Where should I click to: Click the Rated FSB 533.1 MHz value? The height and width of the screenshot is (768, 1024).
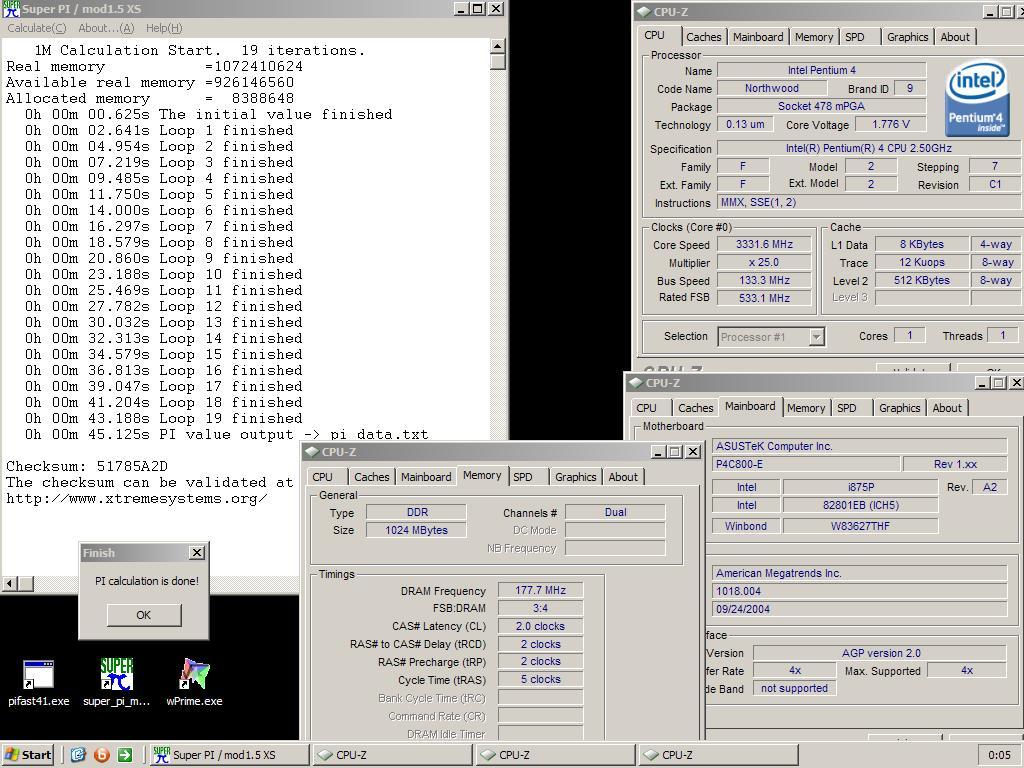[764, 298]
